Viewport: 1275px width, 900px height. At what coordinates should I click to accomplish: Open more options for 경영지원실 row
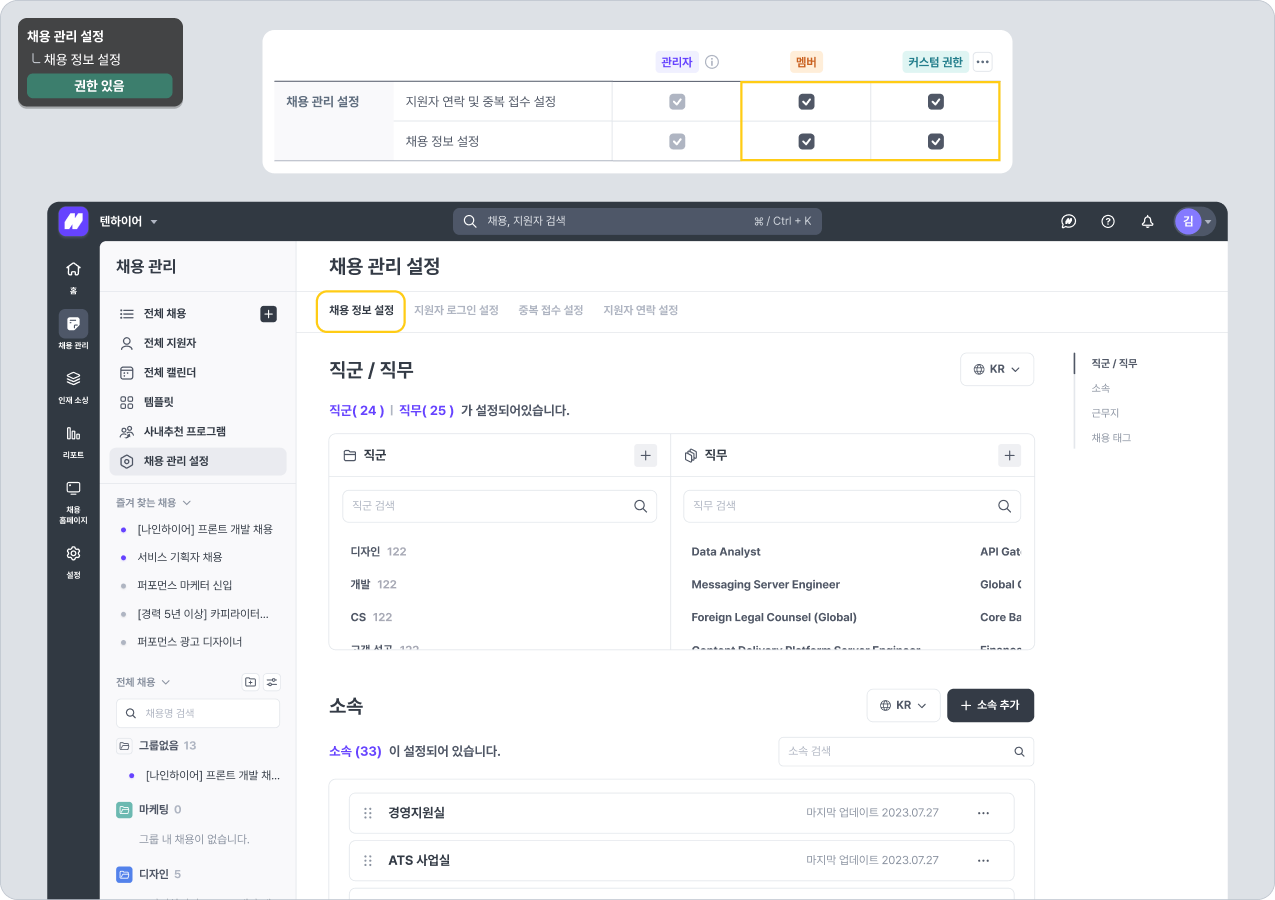tap(983, 813)
